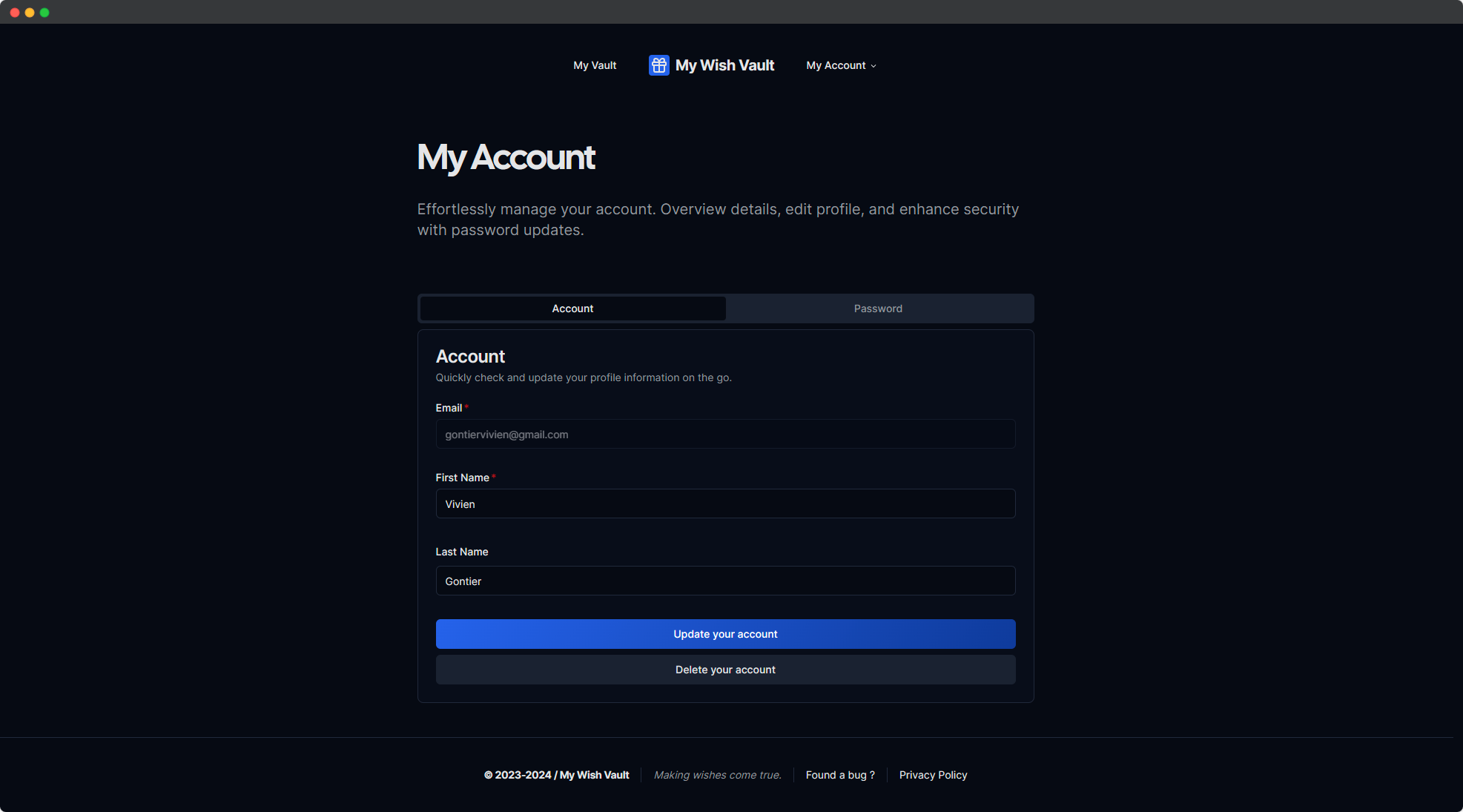1463x812 pixels.
Task: Focus the First Name field
Action: point(725,504)
